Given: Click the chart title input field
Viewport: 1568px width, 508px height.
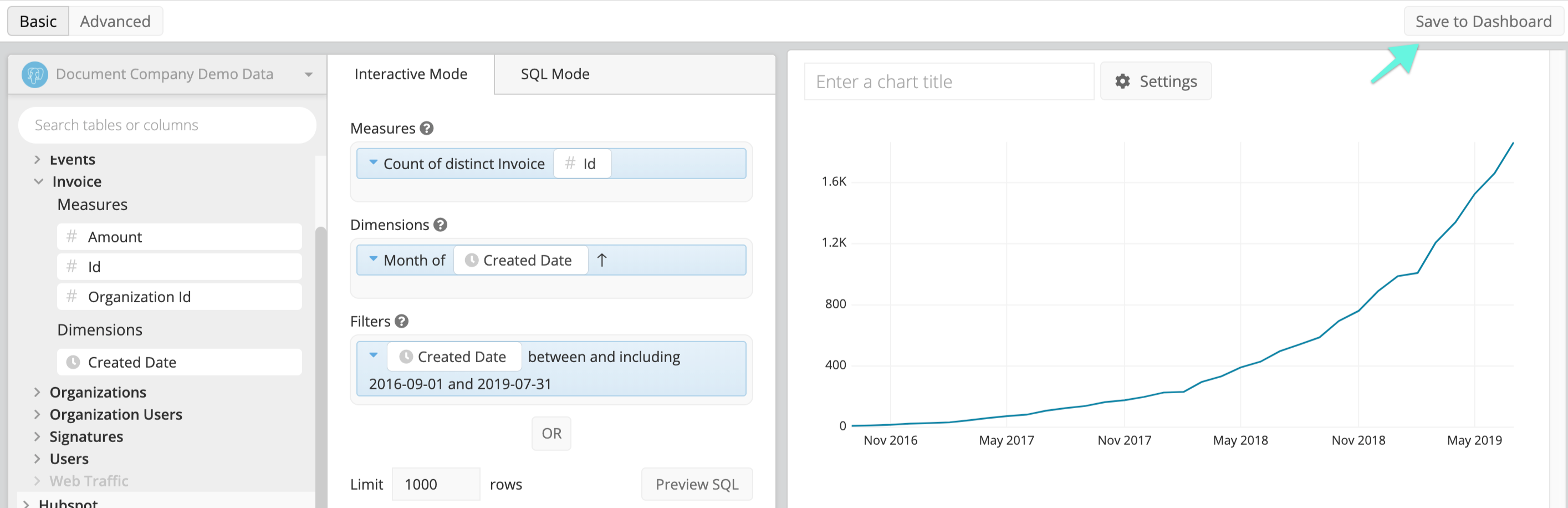Looking at the screenshot, I should tap(948, 81).
